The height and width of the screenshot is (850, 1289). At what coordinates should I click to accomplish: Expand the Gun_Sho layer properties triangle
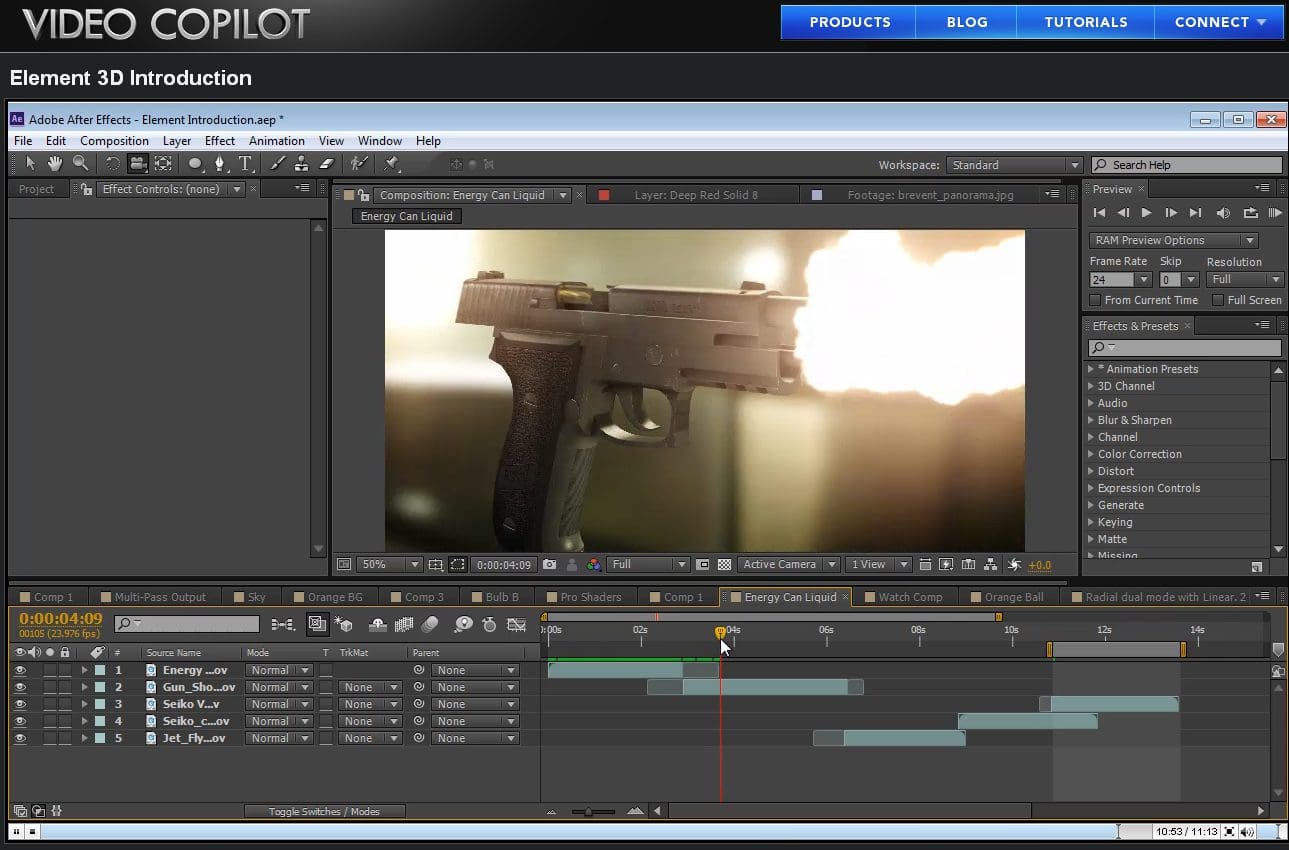coord(85,687)
